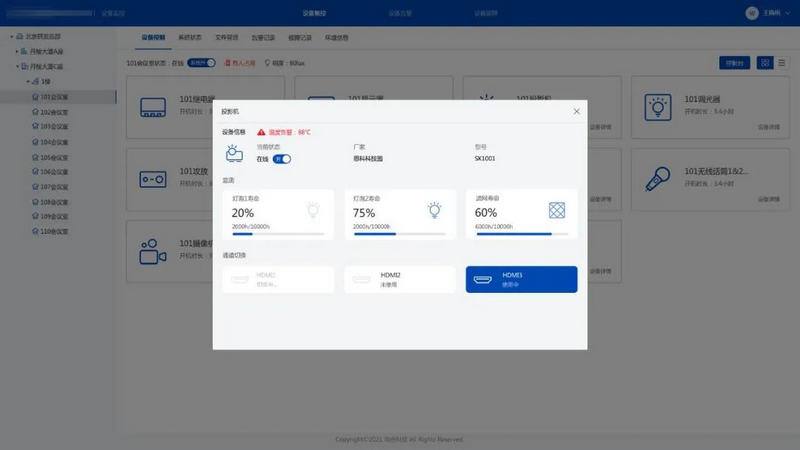
Task: Collapse the 北京研发总部 tree node
Action: coord(12,37)
